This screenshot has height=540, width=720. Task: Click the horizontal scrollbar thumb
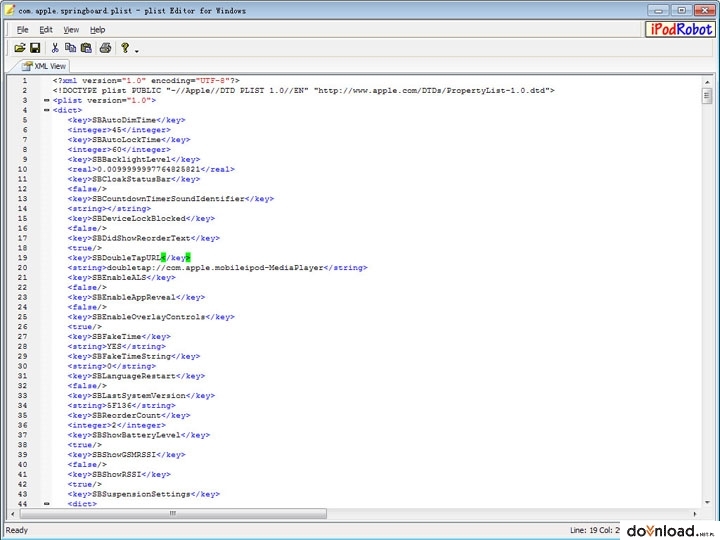coord(173,513)
